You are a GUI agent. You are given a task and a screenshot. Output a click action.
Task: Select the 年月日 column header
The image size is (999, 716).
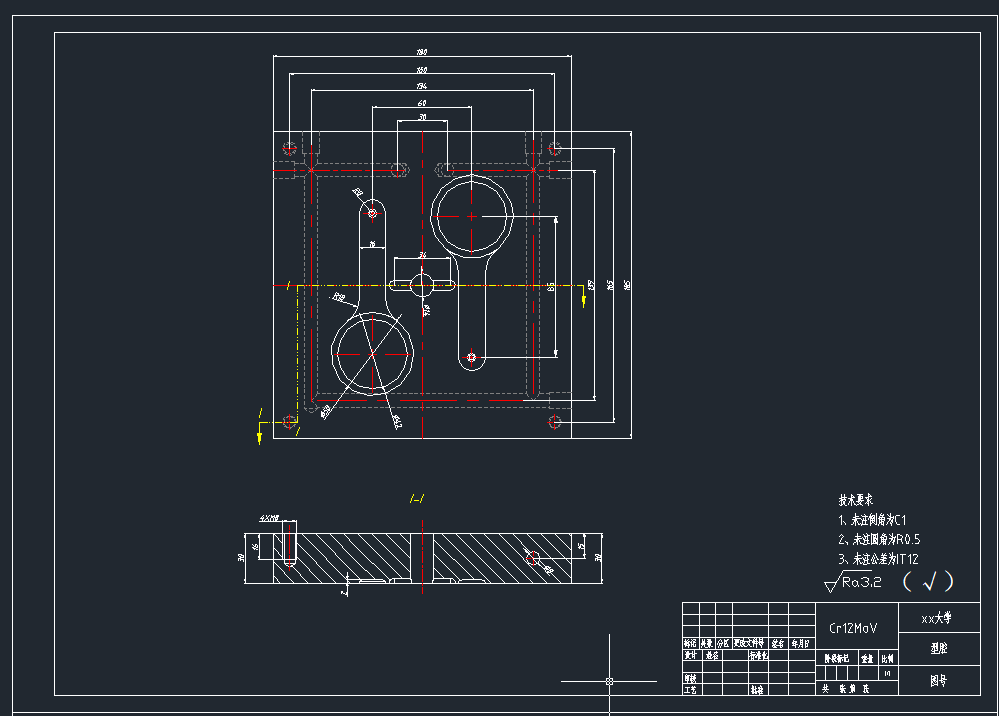801,643
